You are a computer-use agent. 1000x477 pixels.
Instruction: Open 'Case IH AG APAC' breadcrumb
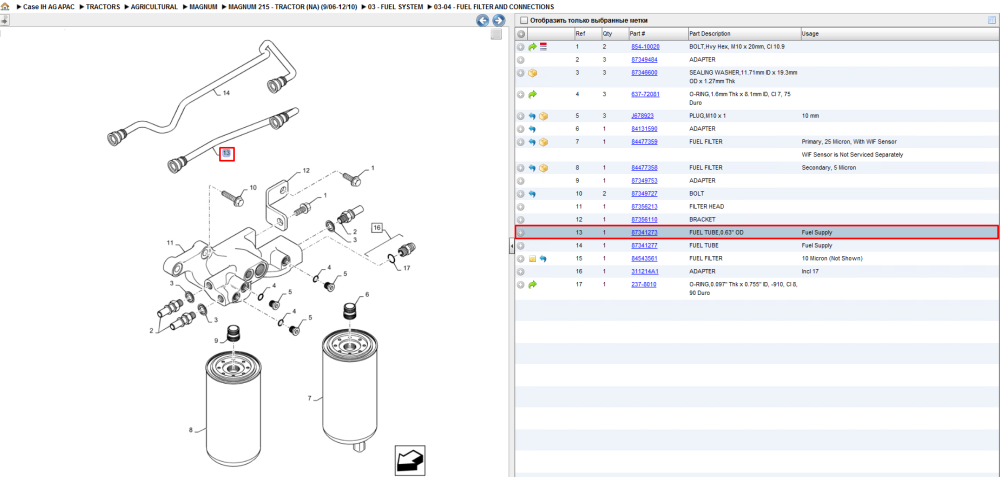48,6
